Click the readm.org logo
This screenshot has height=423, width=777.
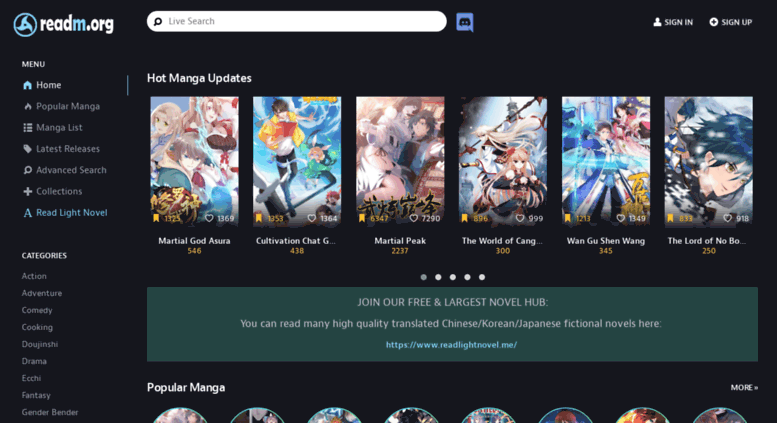[63, 24]
